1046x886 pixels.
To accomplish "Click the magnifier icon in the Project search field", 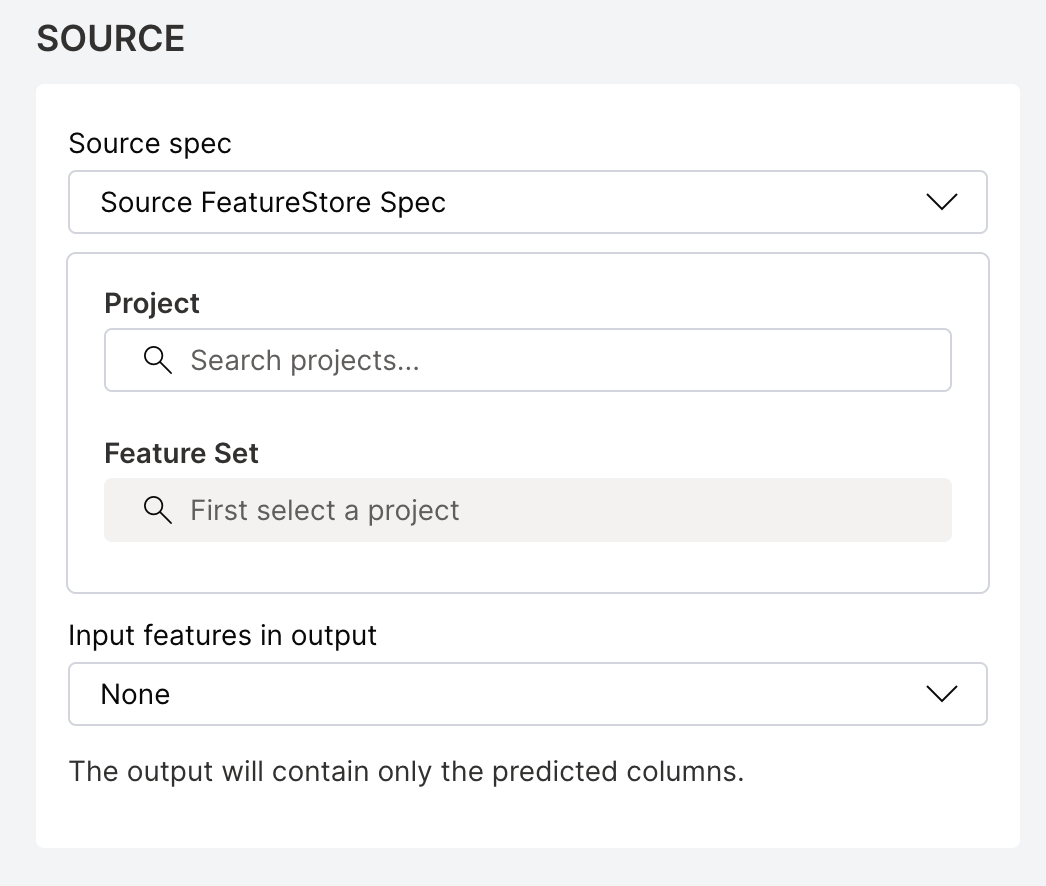I will [158, 360].
